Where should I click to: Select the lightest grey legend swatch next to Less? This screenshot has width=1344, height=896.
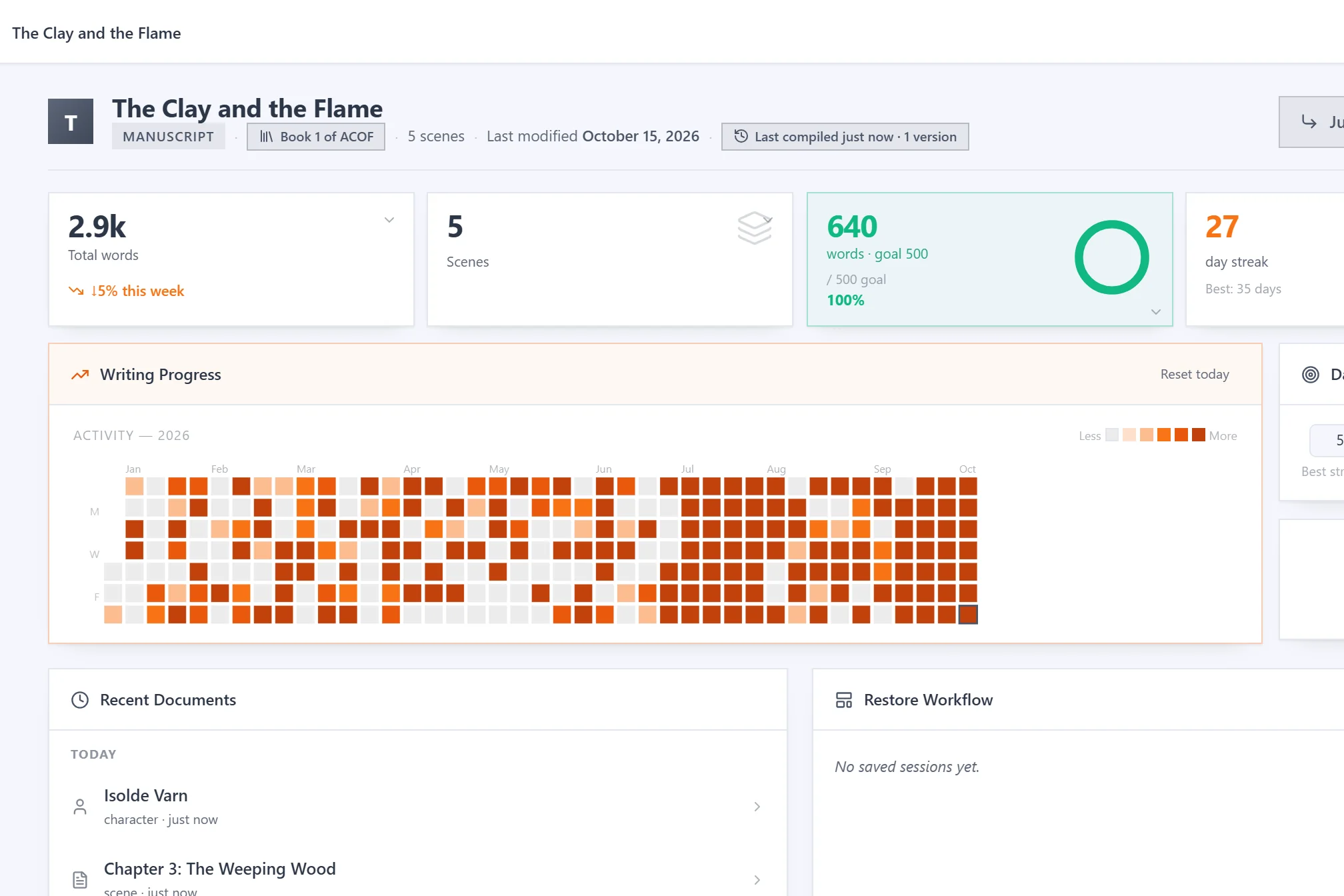1112,435
